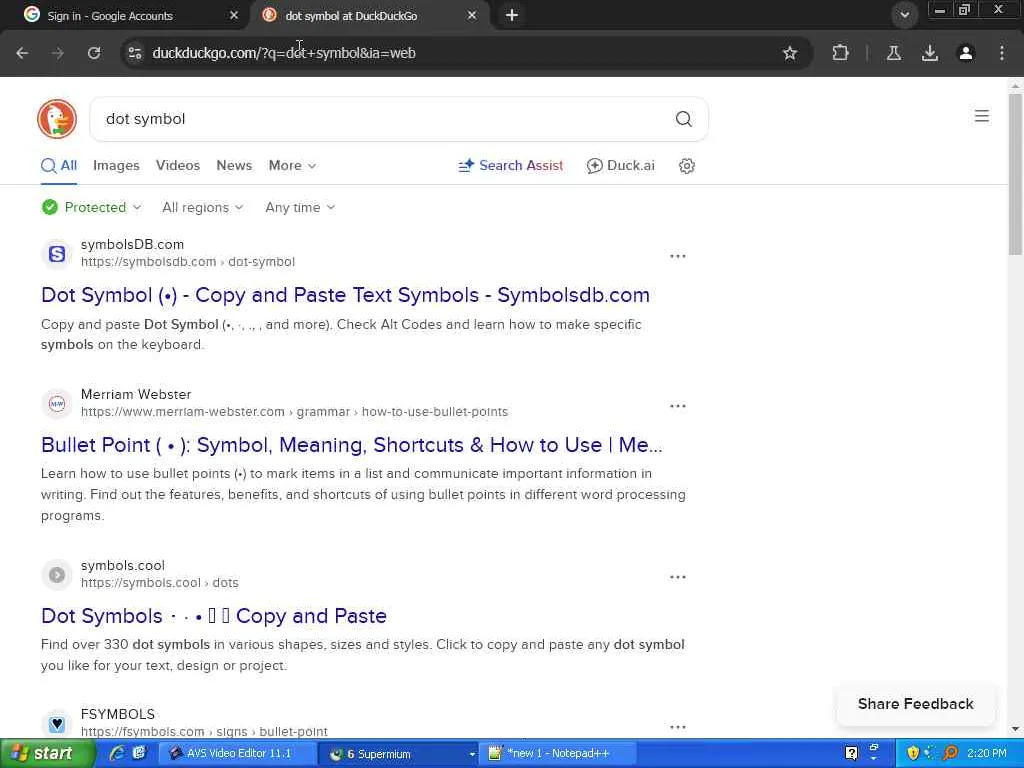Open options for Merriam Webster result

678,406
